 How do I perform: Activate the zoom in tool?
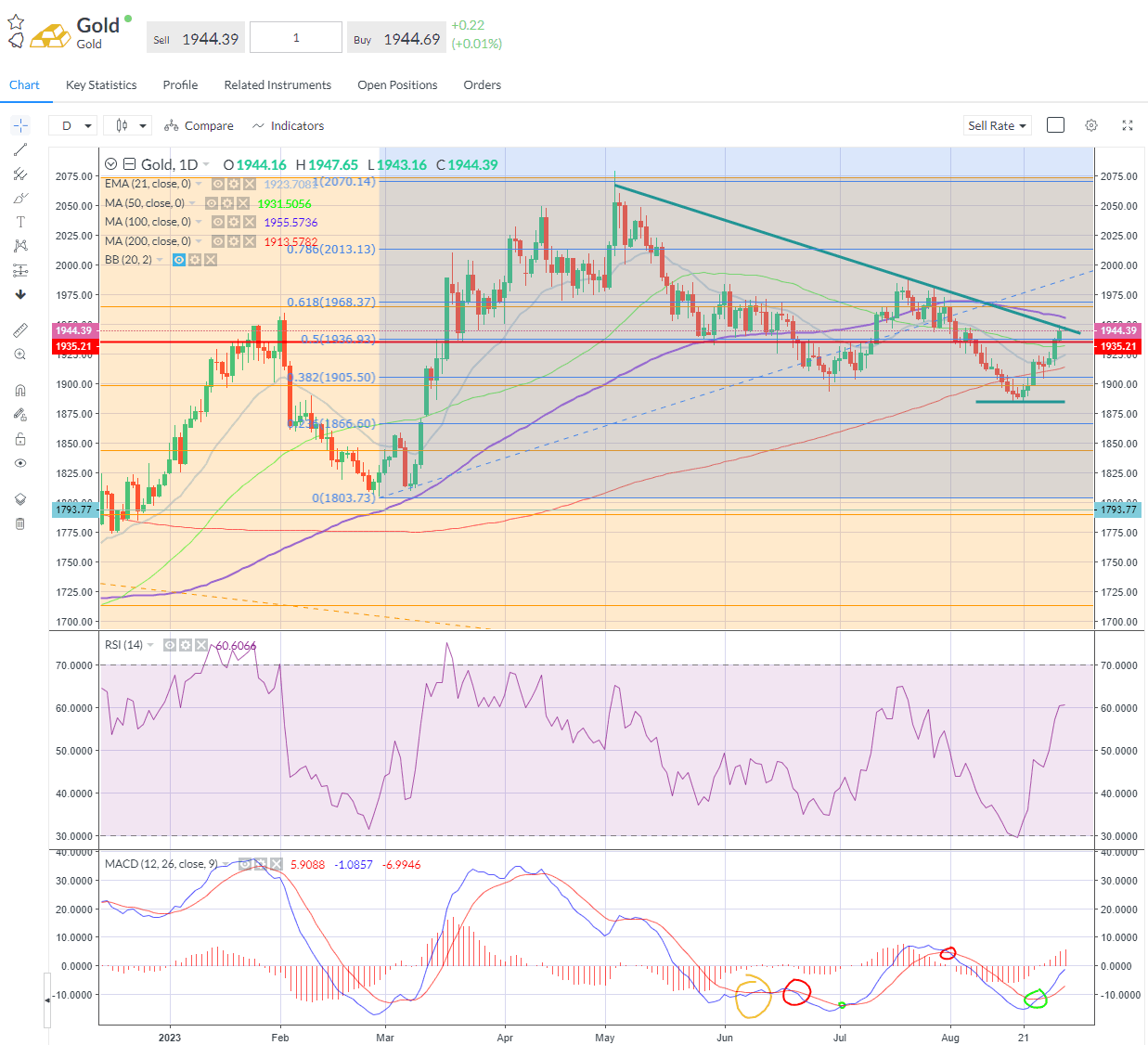pyautogui.click(x=20, y=355)
